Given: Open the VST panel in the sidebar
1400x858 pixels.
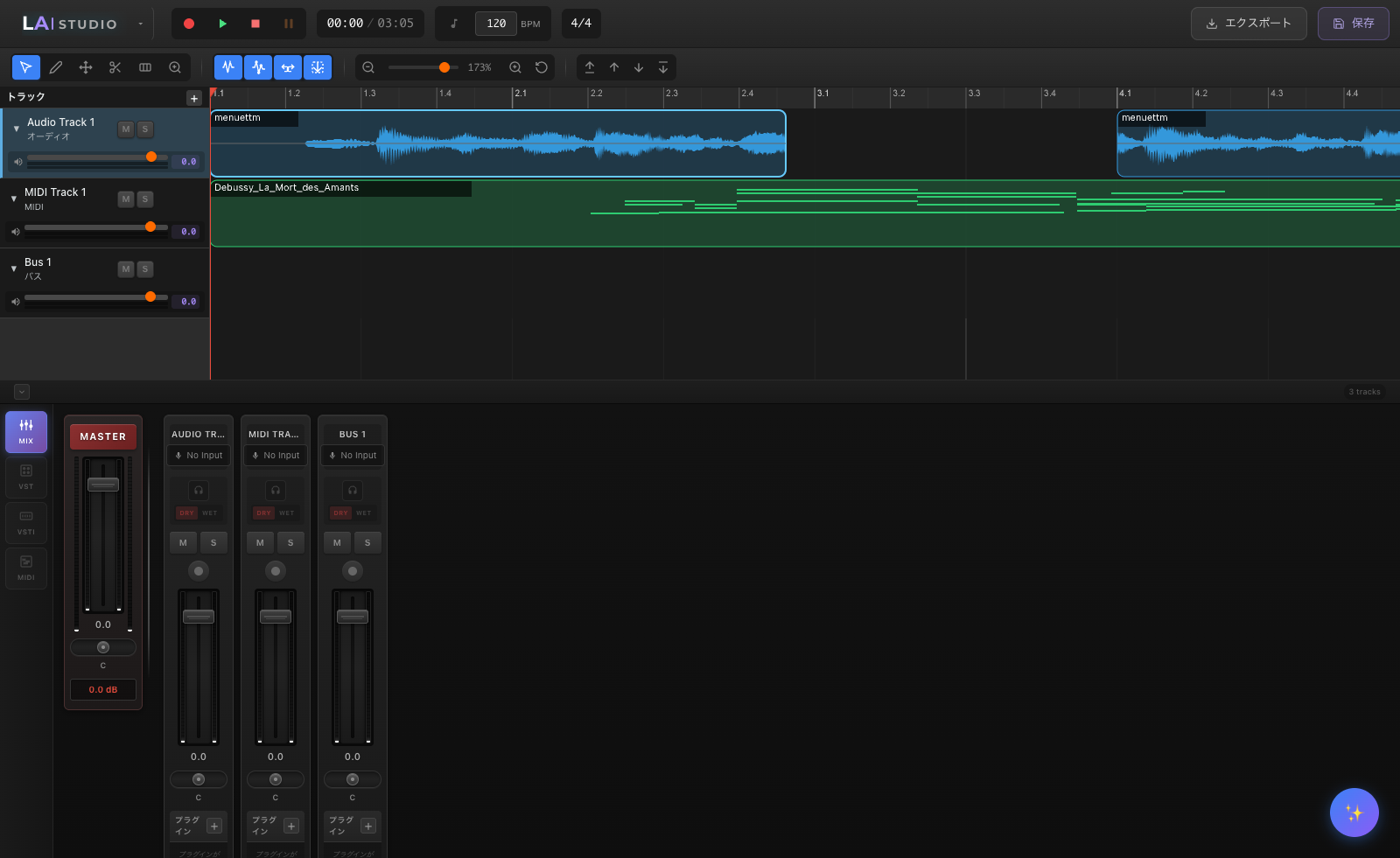Looking at the screenshot, I should coord(25,477).
